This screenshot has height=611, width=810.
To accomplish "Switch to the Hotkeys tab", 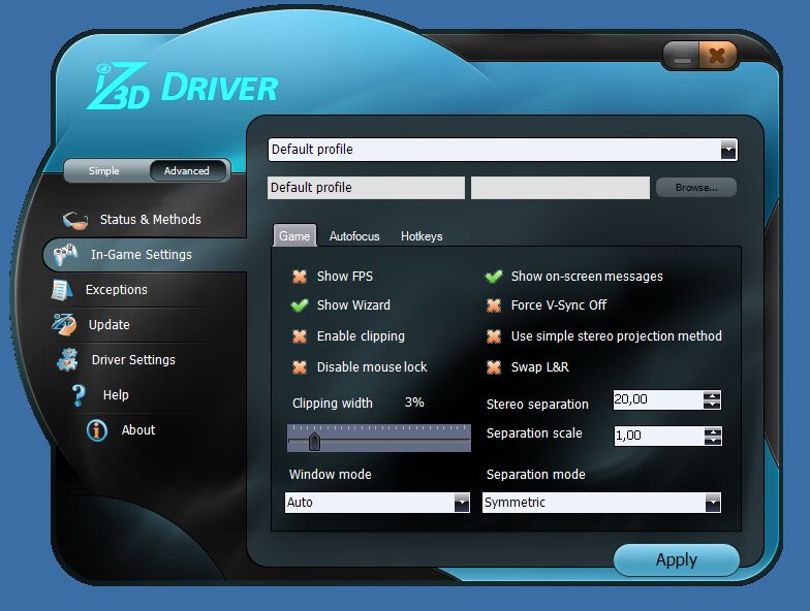I will [422, 237].
